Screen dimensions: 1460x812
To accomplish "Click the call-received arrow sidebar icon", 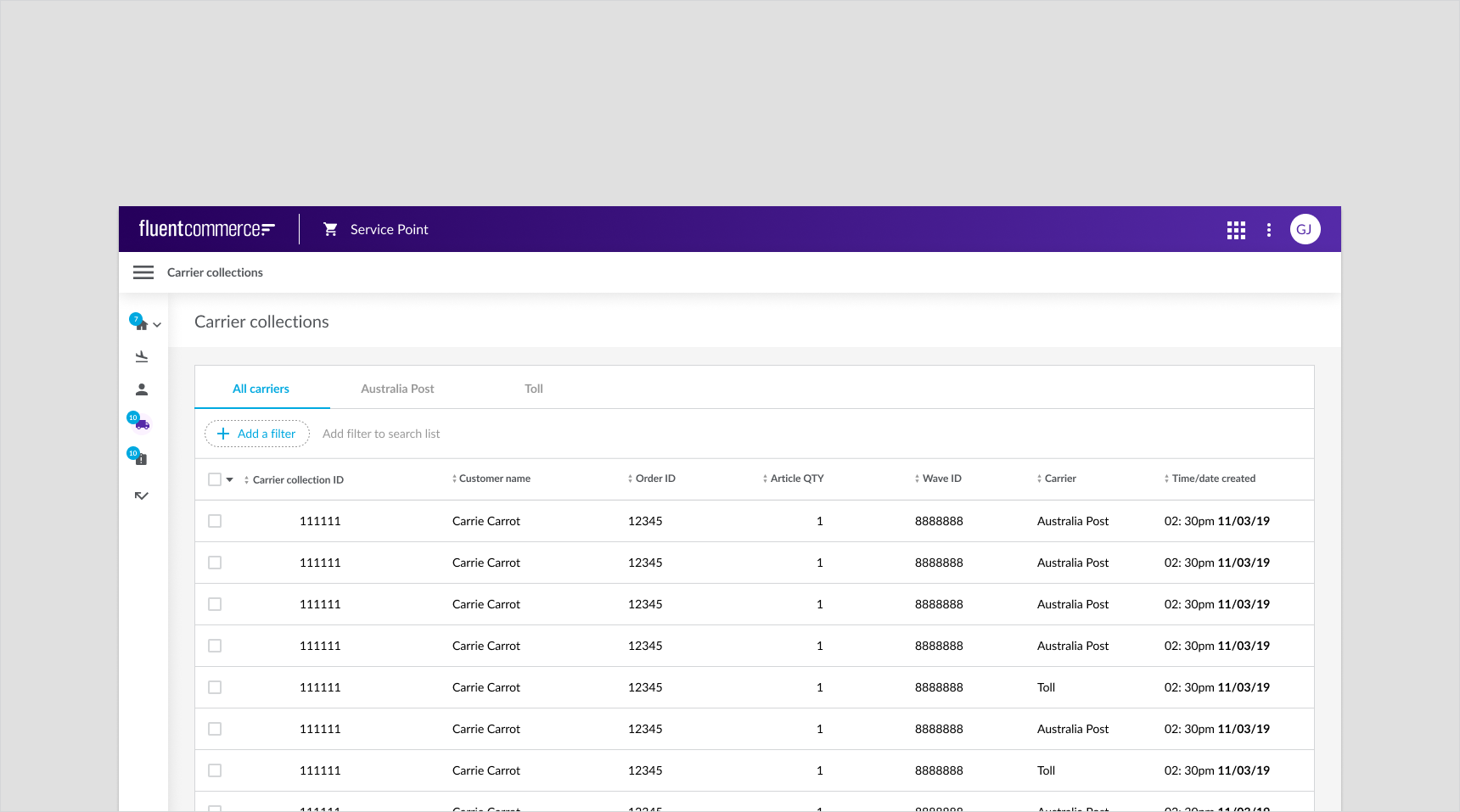I will point(142,496).
